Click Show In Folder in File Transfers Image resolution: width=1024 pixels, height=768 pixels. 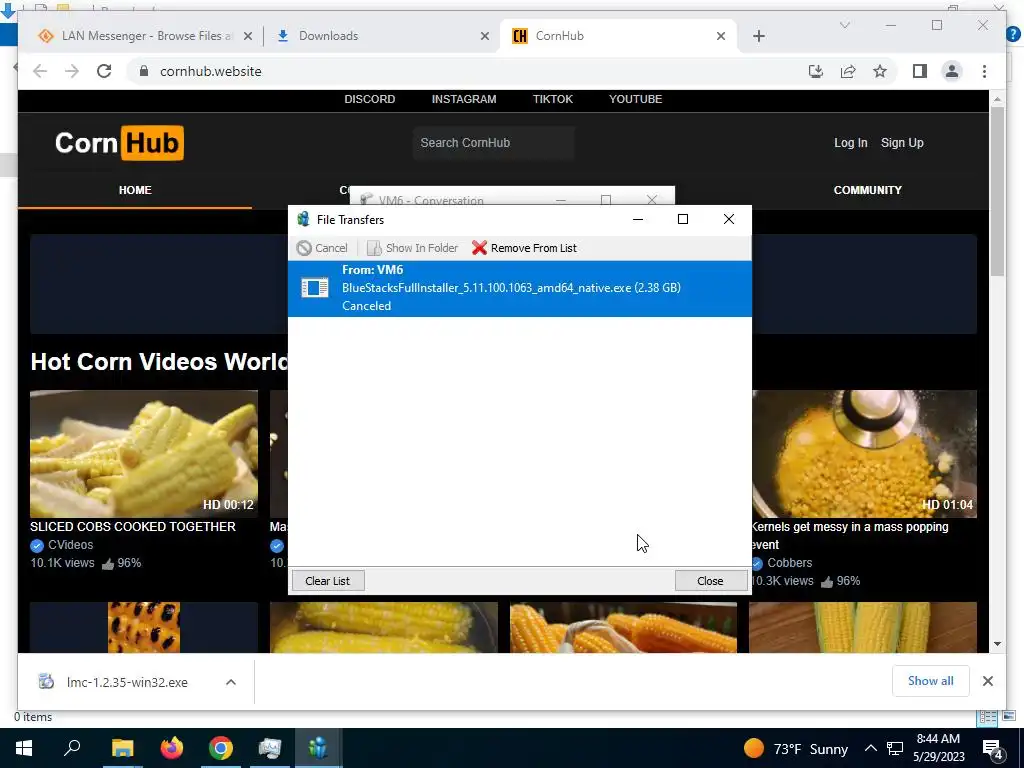[413, 248]
